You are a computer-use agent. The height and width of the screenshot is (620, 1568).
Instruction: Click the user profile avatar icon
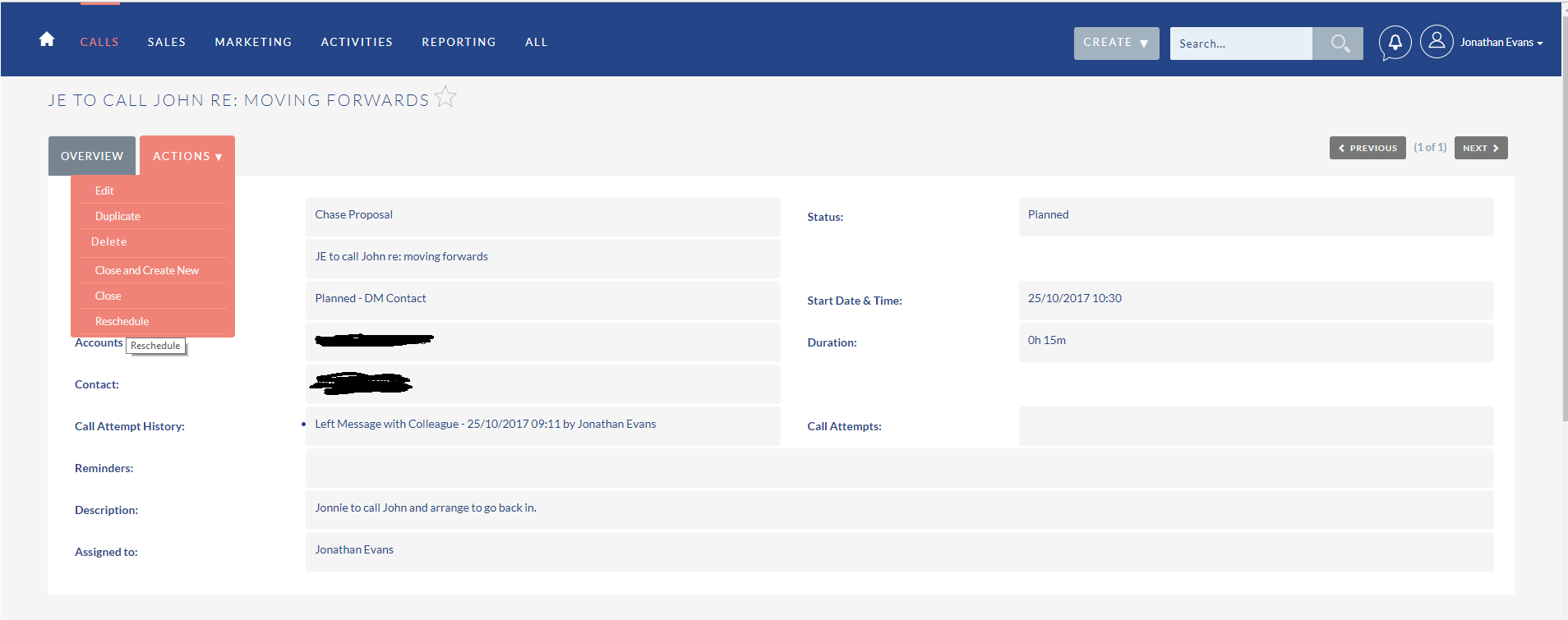point(1437,42)
